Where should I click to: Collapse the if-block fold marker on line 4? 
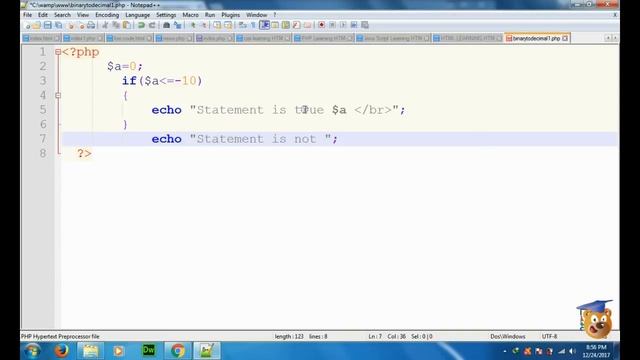[58, 95]
